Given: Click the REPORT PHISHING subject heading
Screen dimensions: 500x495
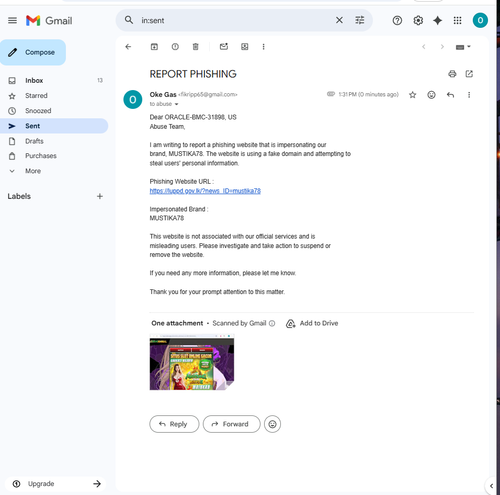Looking at the screenshot, I should (193, 74).
